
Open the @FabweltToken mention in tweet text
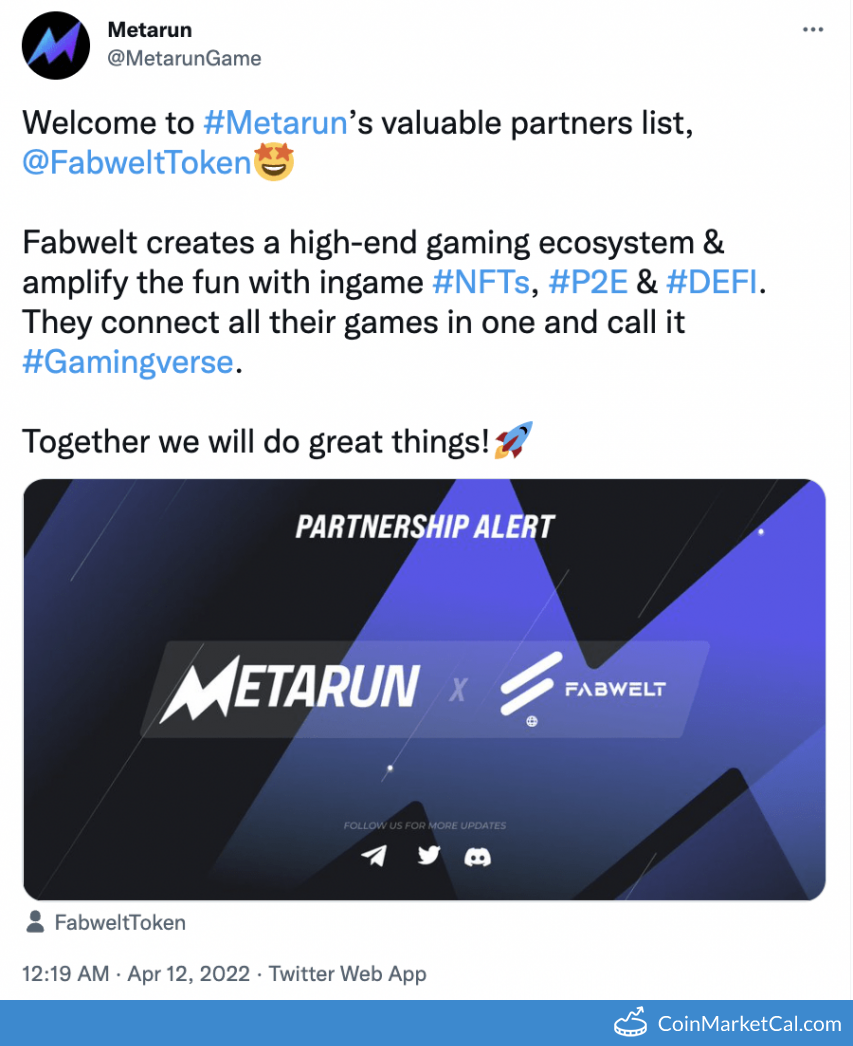[136, 162]
